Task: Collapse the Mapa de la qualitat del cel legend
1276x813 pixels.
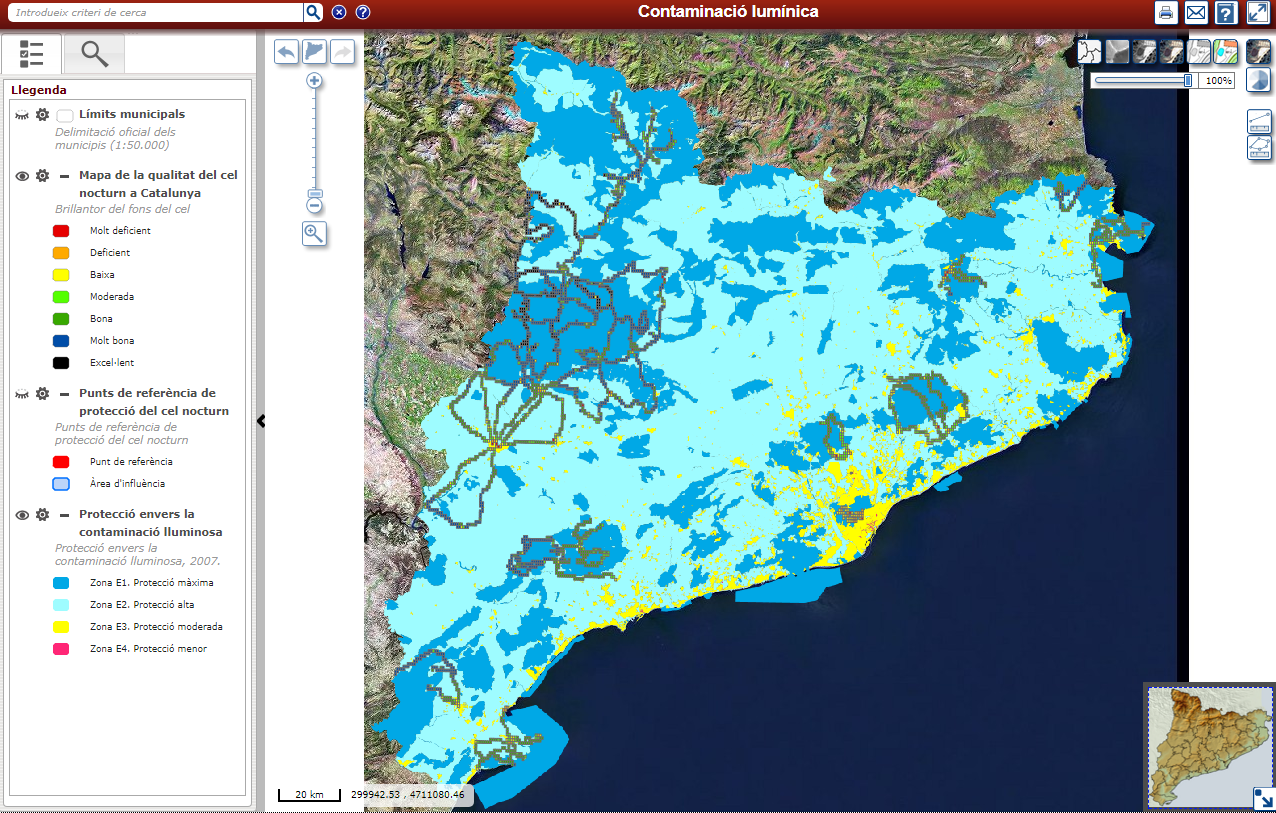Action: (x=64, y=176)
